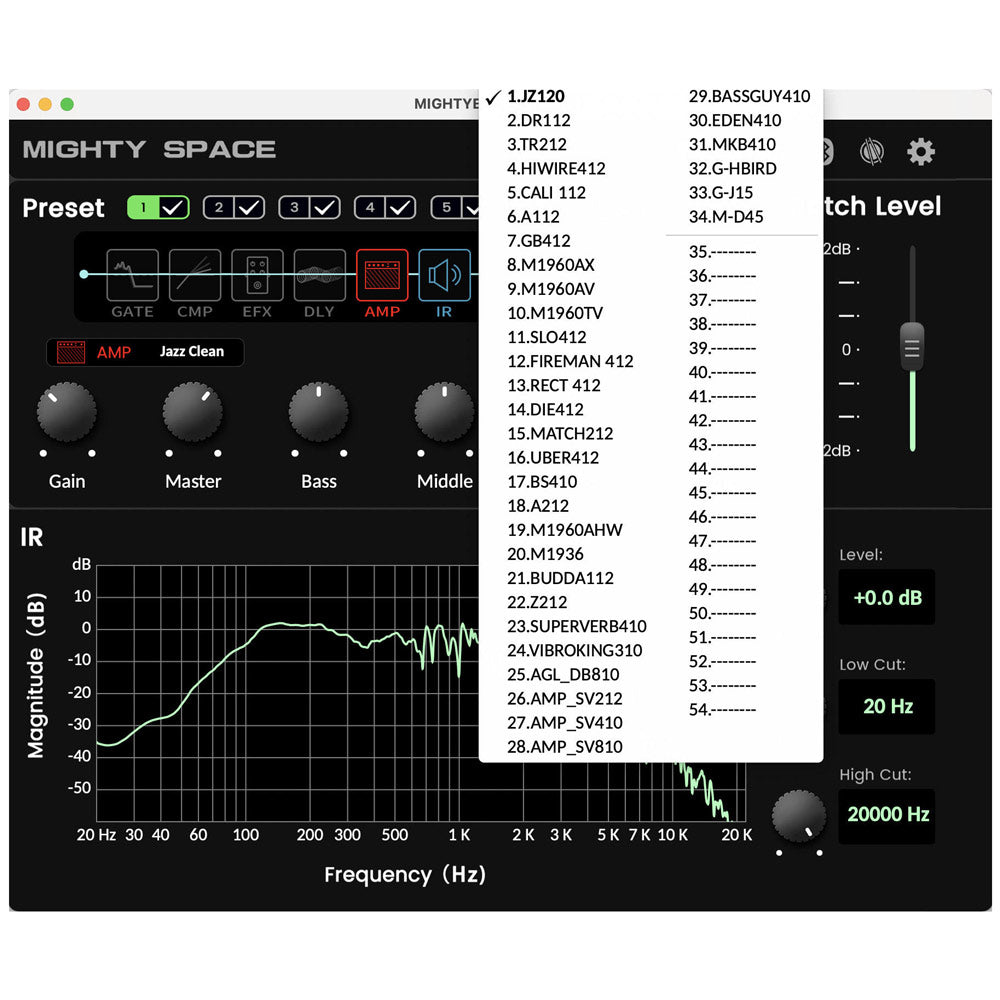1000x1000 pixels.
Task: Toggle the checkmark on Preset 2
Action: click(x=249, y=208)
